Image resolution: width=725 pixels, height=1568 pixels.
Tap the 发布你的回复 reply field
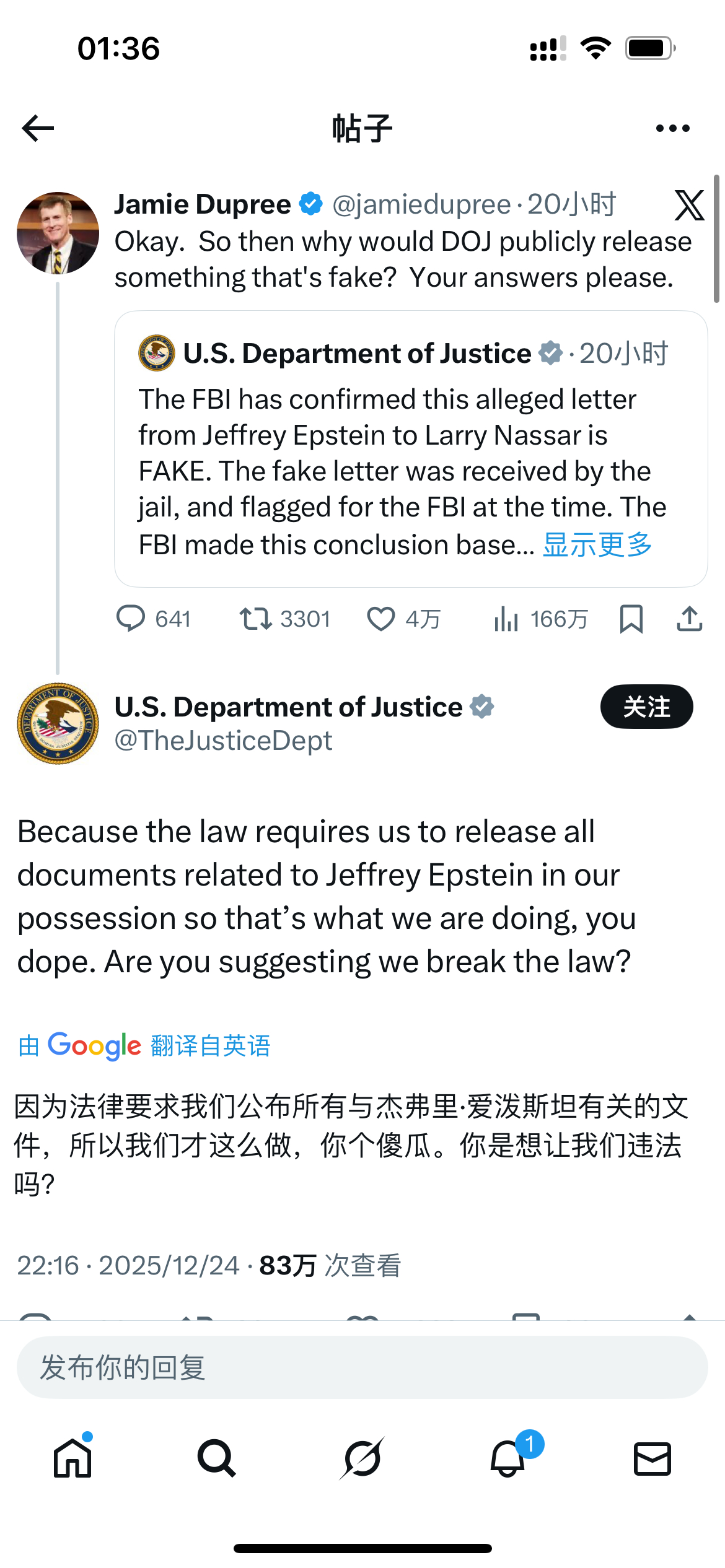pos(362,1369)
